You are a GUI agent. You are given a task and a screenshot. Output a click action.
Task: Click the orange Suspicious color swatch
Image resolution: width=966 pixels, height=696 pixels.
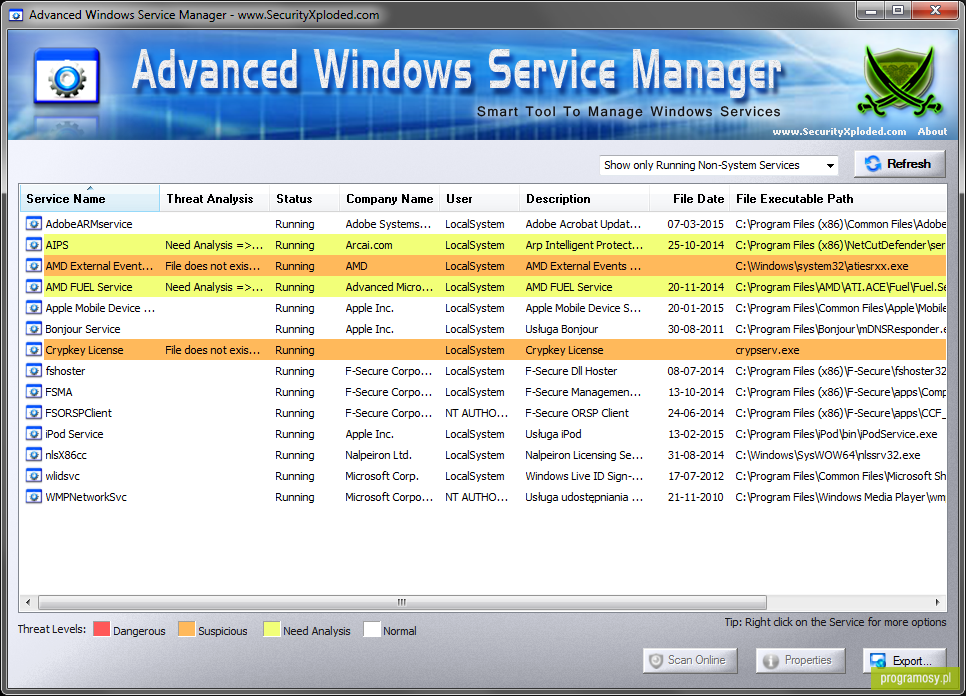click(x=186, y=629)
